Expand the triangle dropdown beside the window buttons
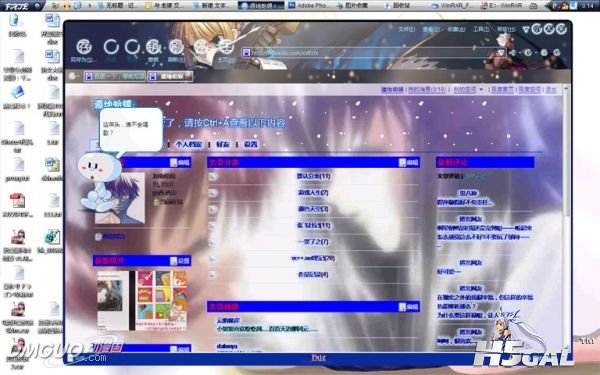600x375 pixels. [526, 29]
